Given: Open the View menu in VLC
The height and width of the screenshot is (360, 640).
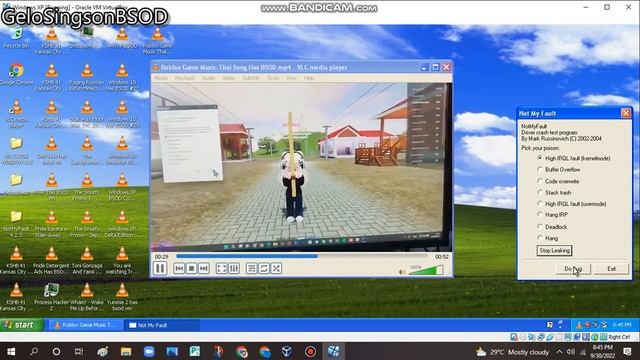Looking at the screenshot, I should [291, 78].
